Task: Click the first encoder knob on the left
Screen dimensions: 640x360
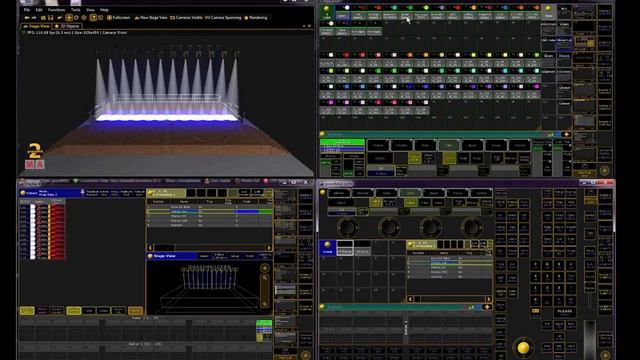Action: [x=348, y=227]
